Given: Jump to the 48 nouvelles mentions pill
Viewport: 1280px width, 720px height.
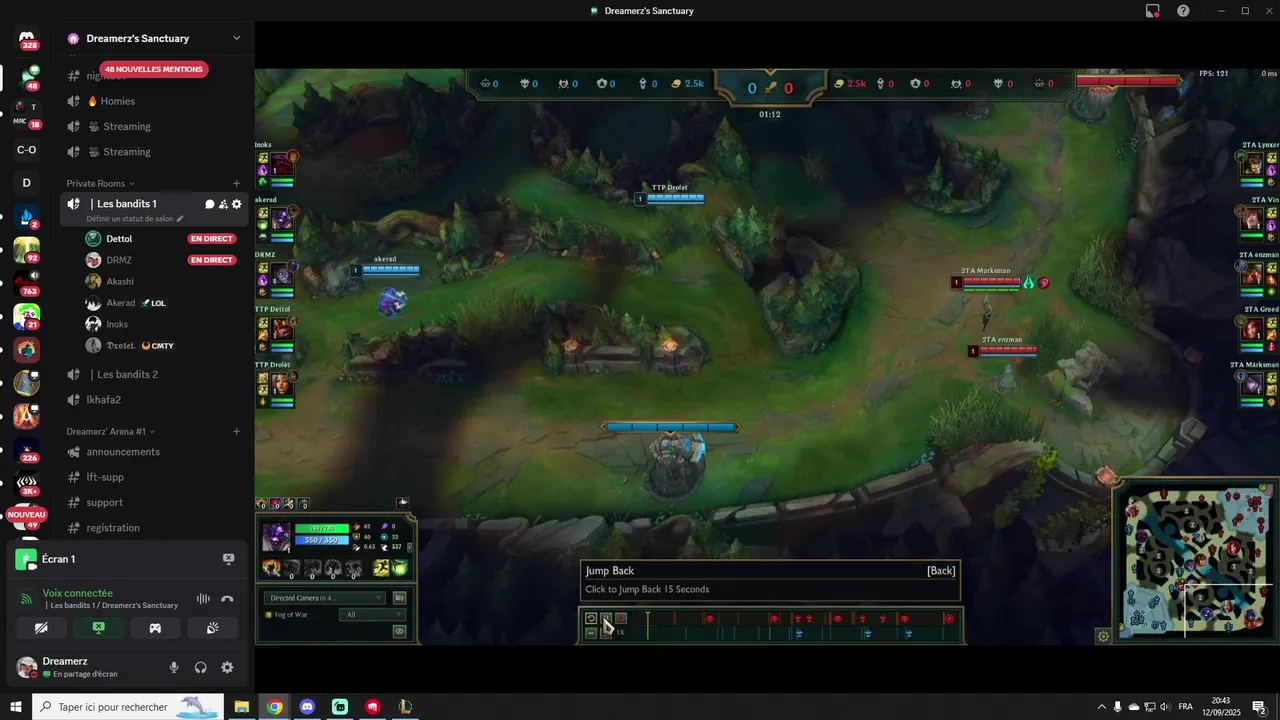Looking at the screenshot, I should point(153,69).
